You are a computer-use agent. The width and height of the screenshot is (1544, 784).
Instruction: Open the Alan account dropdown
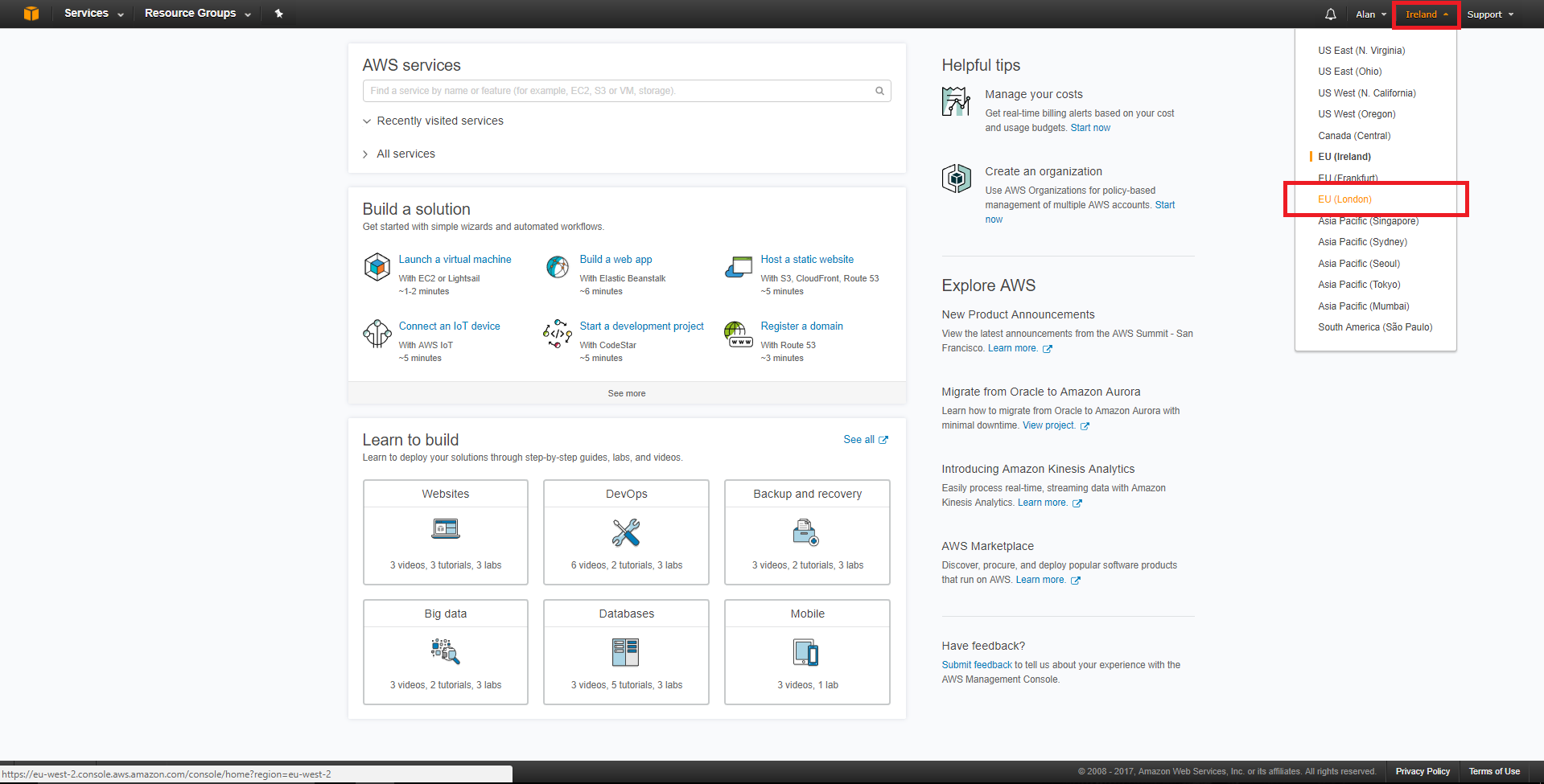(1371, 14)
